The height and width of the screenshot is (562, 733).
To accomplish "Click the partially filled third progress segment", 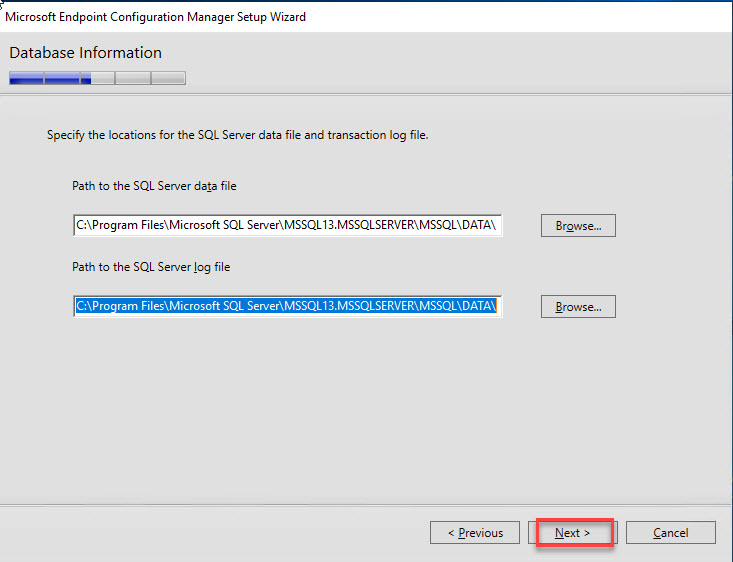I will click(x=97, y=78).
